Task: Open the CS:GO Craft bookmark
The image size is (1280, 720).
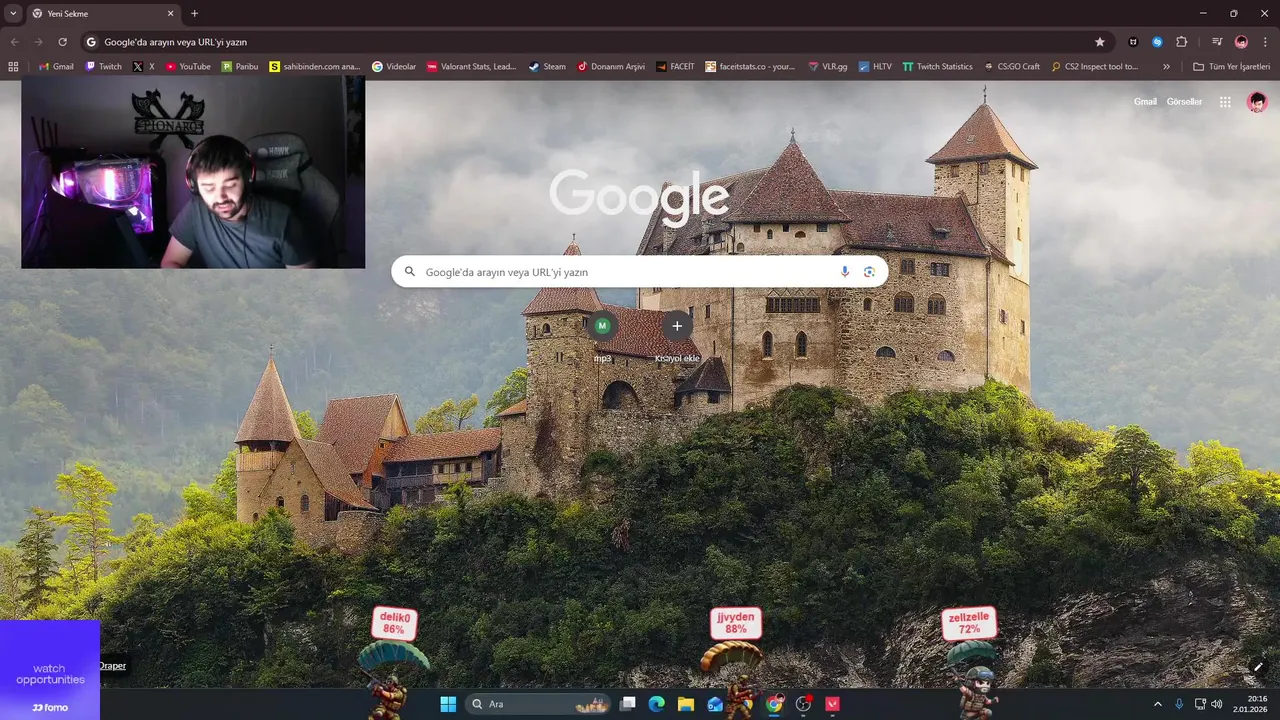Action: (1012, 67)
